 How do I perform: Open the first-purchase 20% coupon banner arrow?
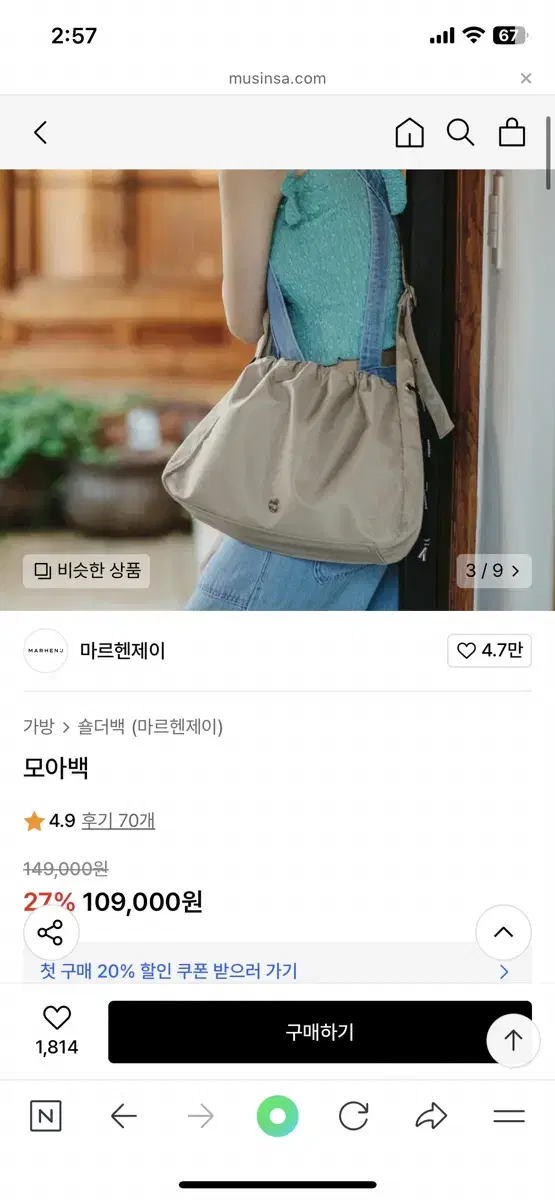point(504,971)
